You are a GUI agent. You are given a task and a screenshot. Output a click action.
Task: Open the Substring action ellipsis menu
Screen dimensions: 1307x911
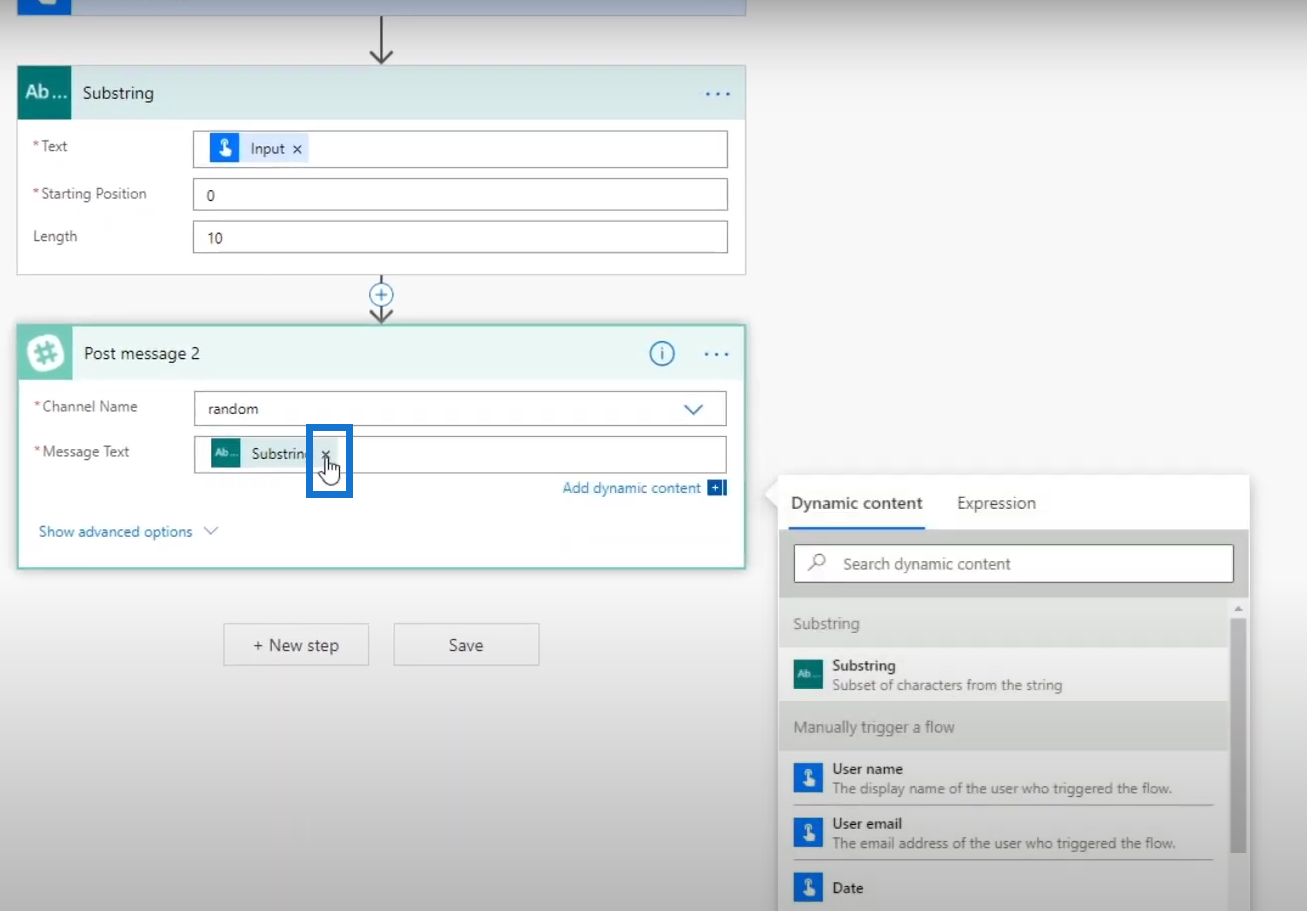[718, 93]
